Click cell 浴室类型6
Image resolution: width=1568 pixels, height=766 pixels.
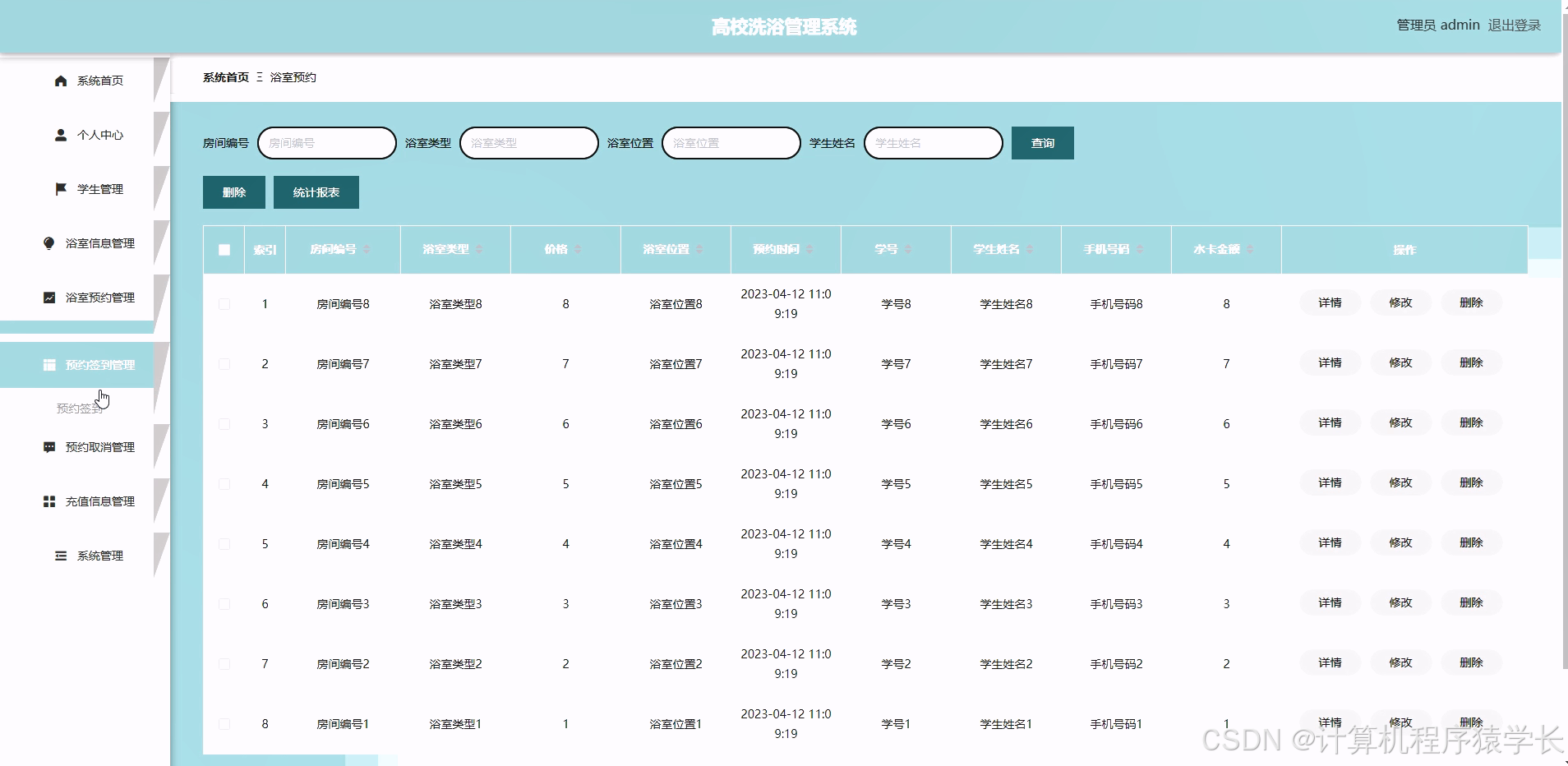click(x=455, y=424)
